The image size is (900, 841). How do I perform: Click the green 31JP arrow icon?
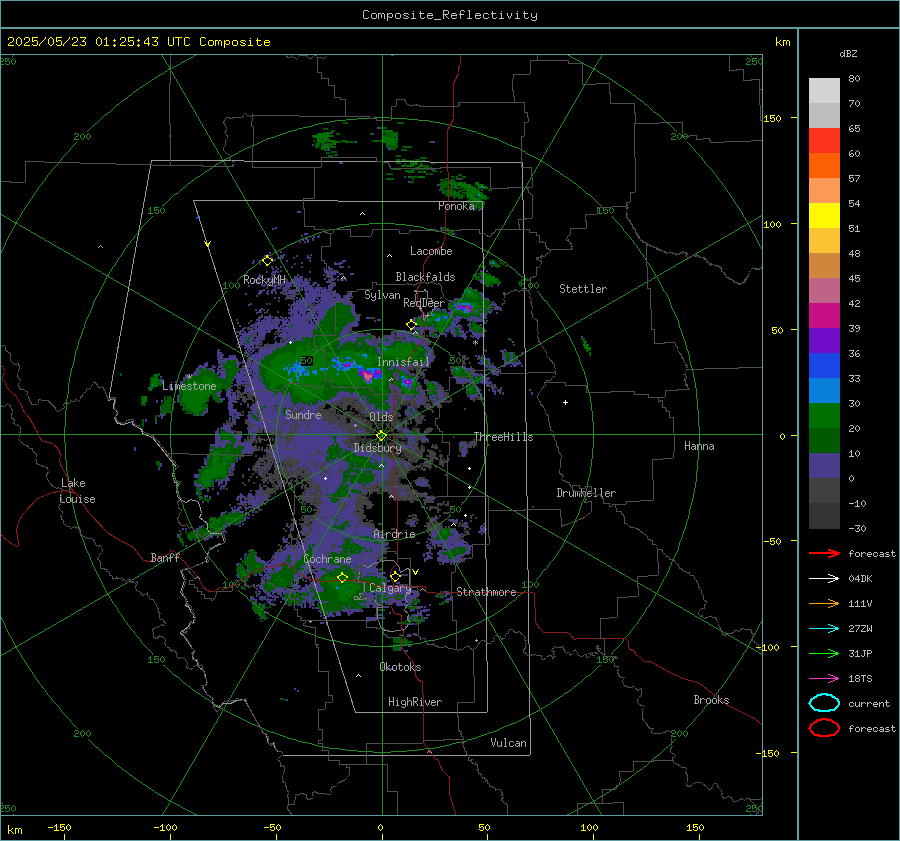click(x=824, y=653)
